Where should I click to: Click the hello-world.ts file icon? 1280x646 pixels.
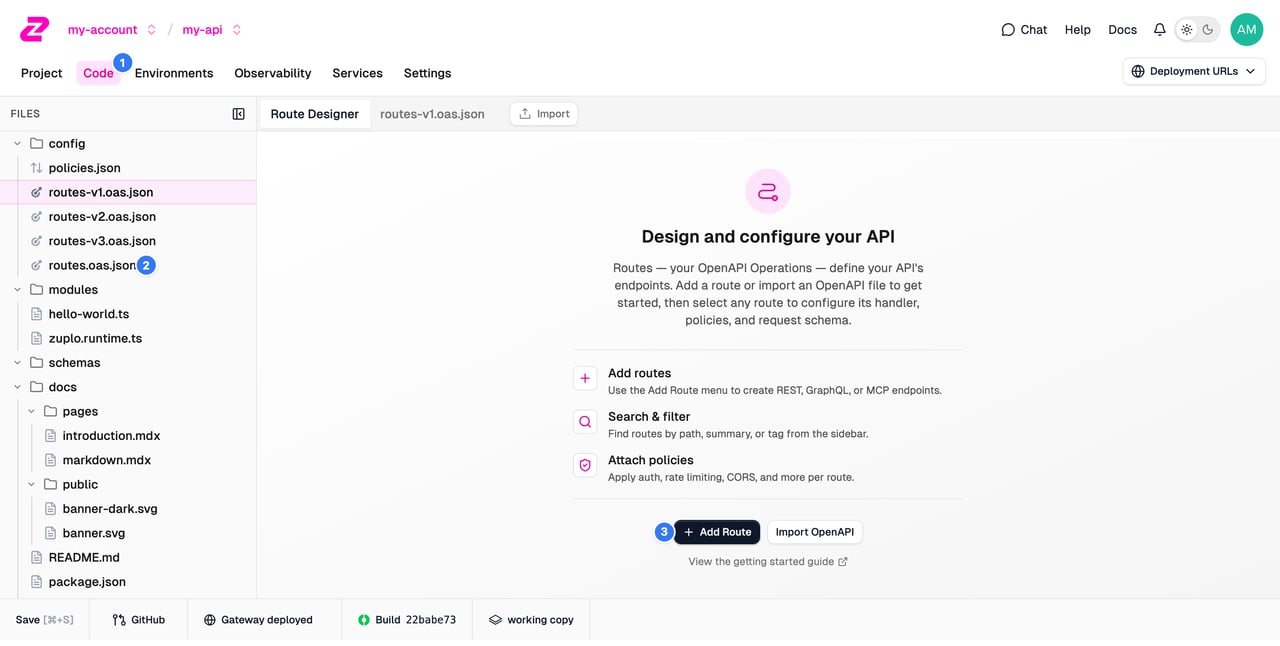pyautogui.click(x=37, y=314)
